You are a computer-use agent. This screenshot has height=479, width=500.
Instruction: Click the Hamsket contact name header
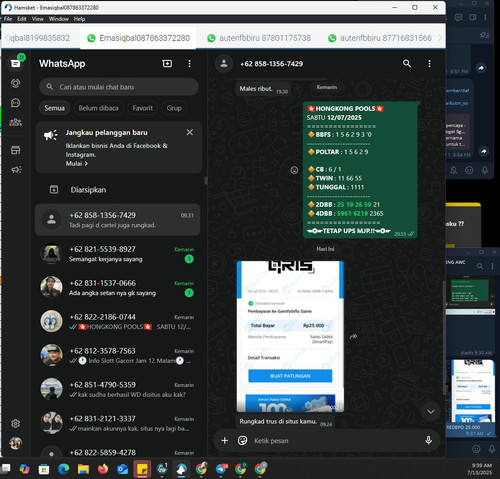(271, 64)
